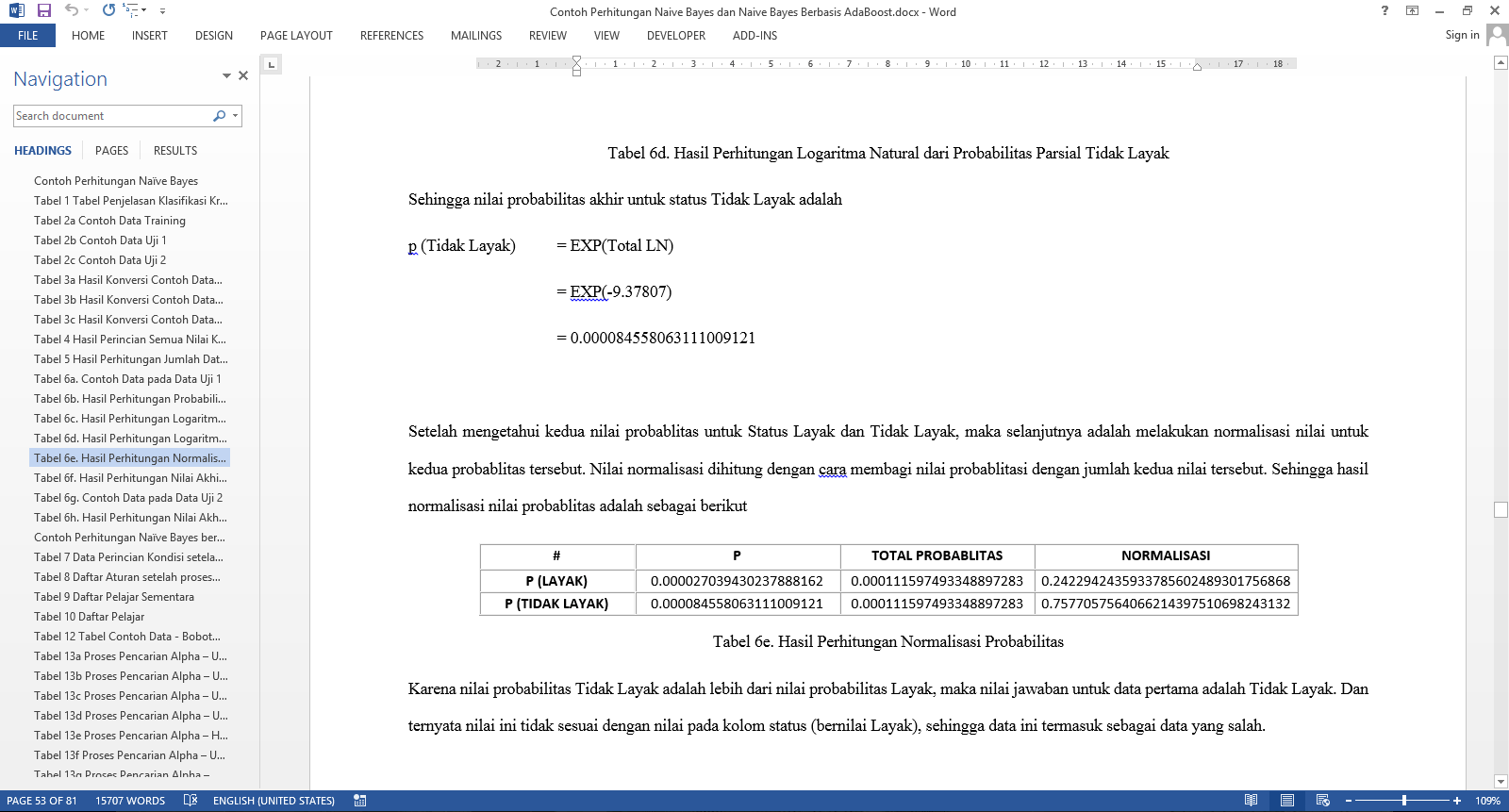The image size is (1509, 812).
Task: Switch to PAGES tab in Navigation
Action: pos(111,151)
